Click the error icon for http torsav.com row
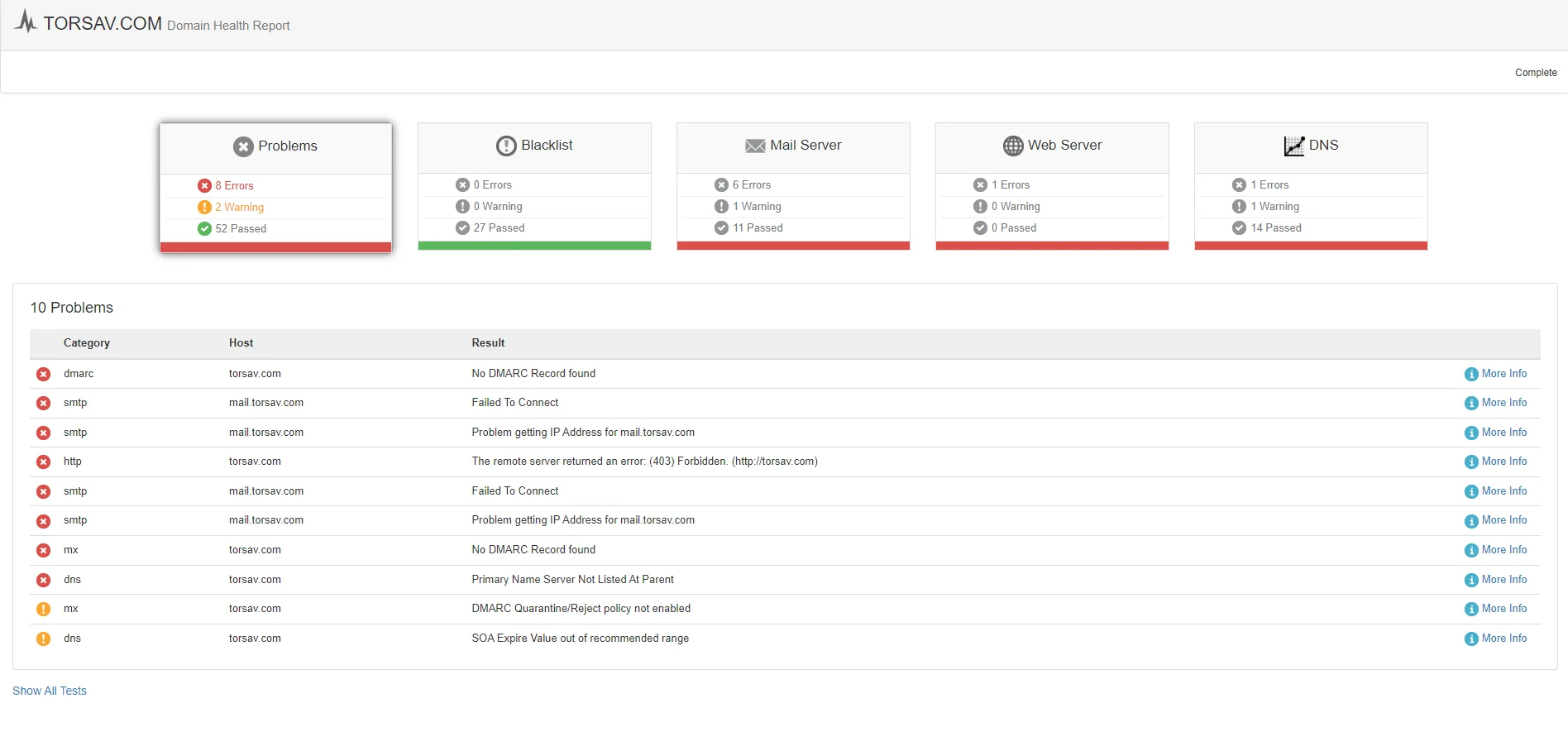1568x732 pixels. pos(44,462)
